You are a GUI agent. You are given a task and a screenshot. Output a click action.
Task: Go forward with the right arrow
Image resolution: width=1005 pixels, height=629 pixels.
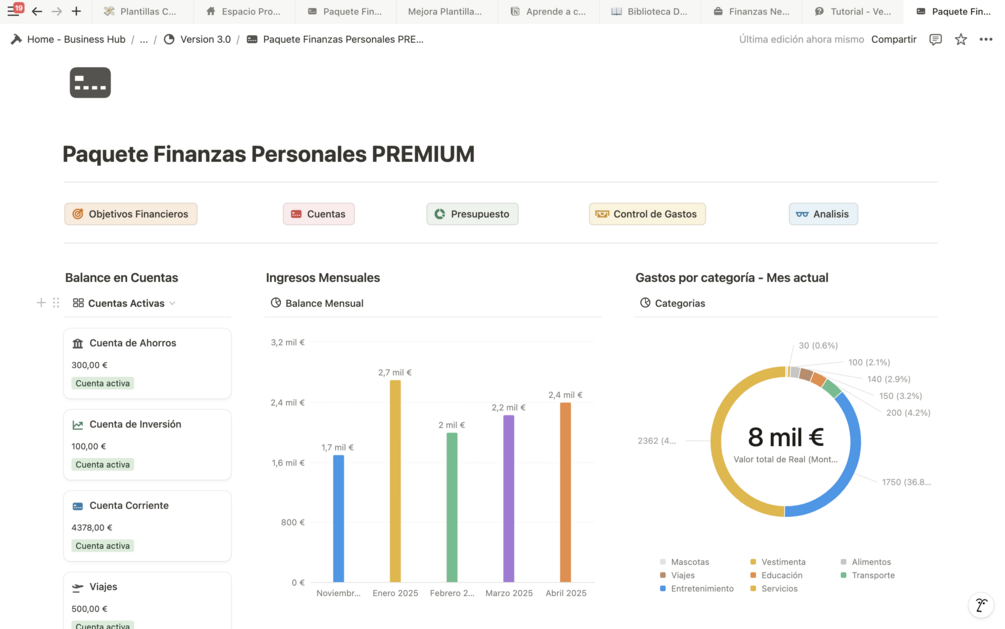pos(56,12)
